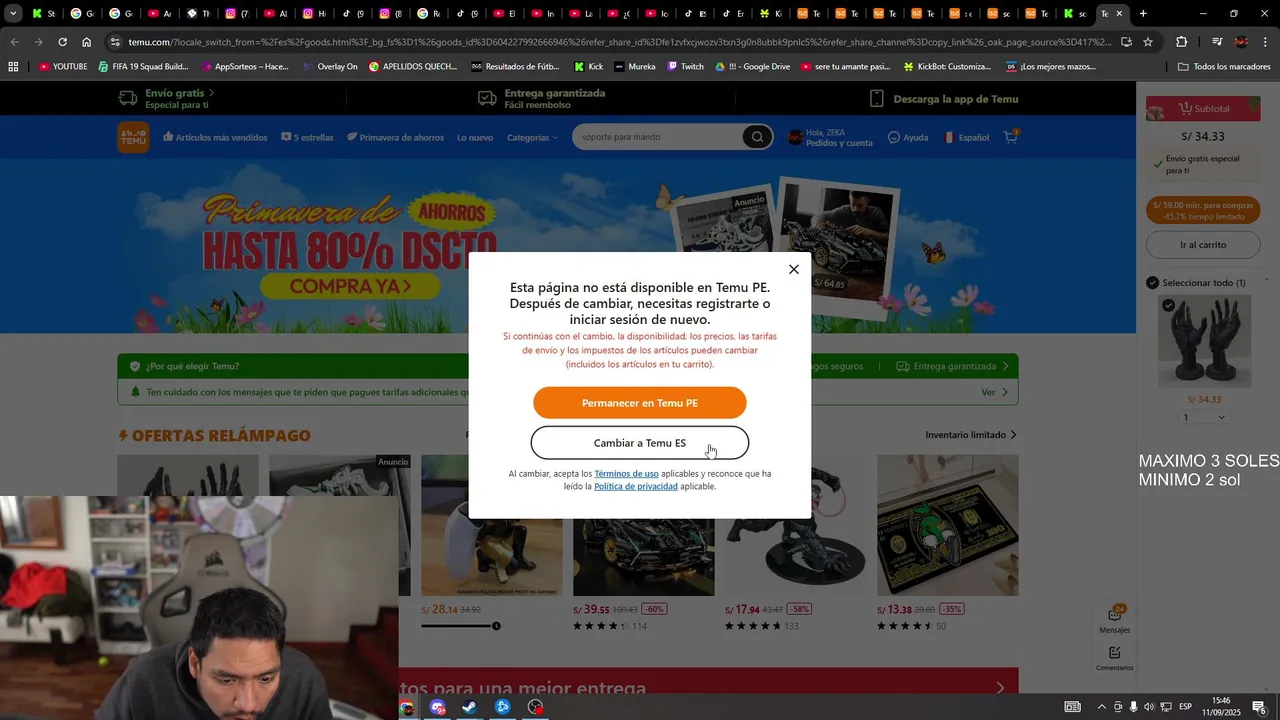
Task: Expand the Categorías dropdown
Action: click(532, 137)
